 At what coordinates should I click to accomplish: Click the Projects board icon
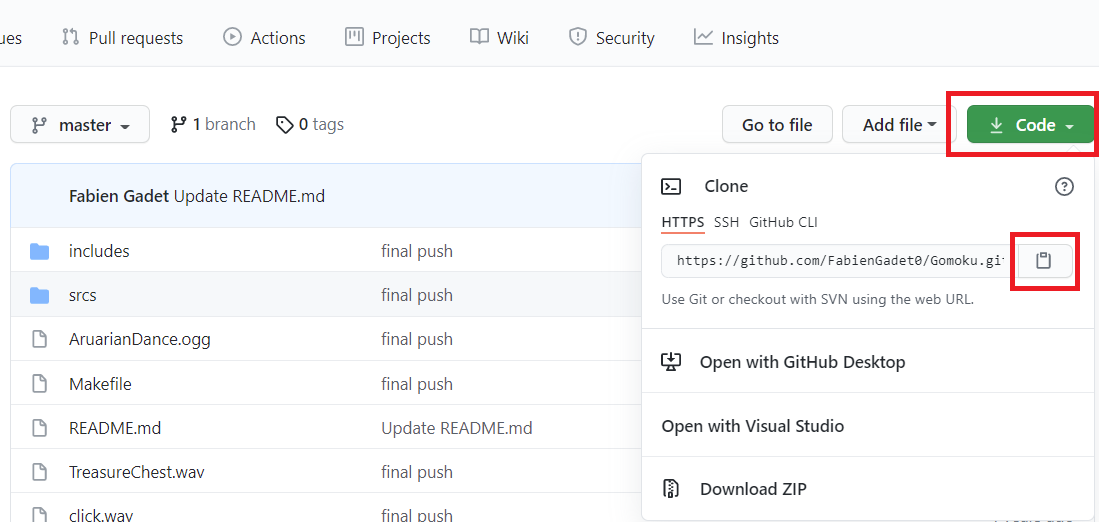(355, 37)
